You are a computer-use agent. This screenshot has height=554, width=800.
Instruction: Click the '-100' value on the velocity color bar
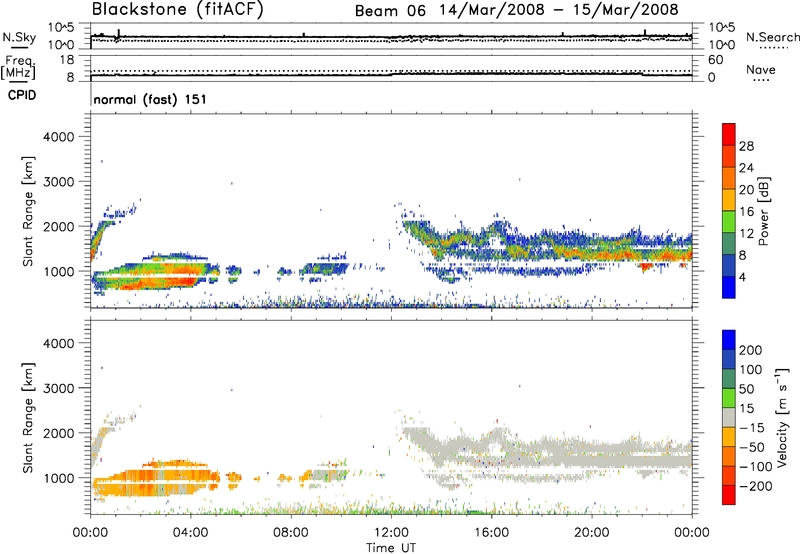(755, 467)
